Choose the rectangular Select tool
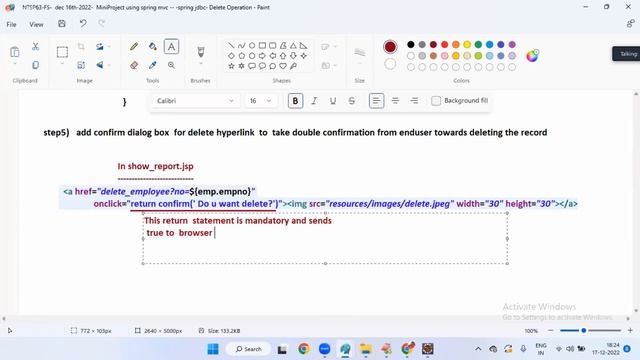The image size is (640, 360). coord(62,52)
